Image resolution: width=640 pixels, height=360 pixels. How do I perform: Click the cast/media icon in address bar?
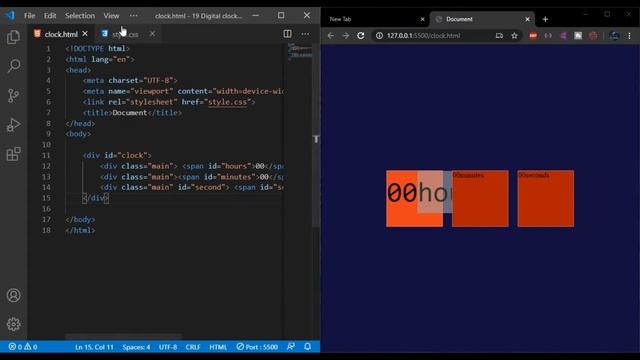click(x=499, y=36)
